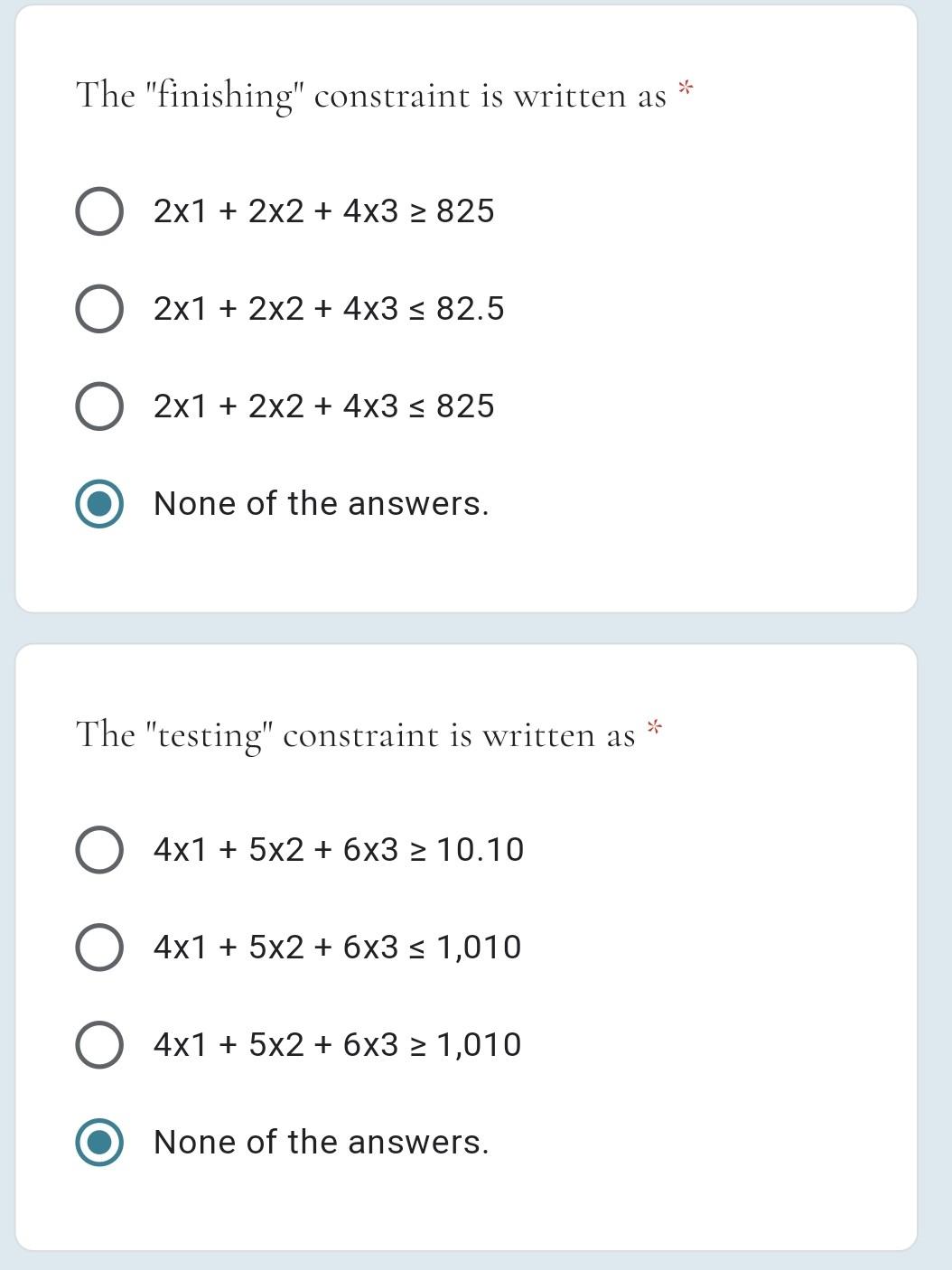Click the red asterisk beside finishing question
The width and height of the screenshot is (952, 1270).
point(686,89)
